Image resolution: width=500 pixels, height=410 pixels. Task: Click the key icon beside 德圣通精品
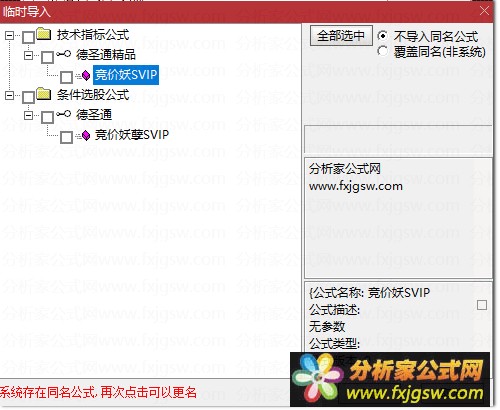point(63,54)
